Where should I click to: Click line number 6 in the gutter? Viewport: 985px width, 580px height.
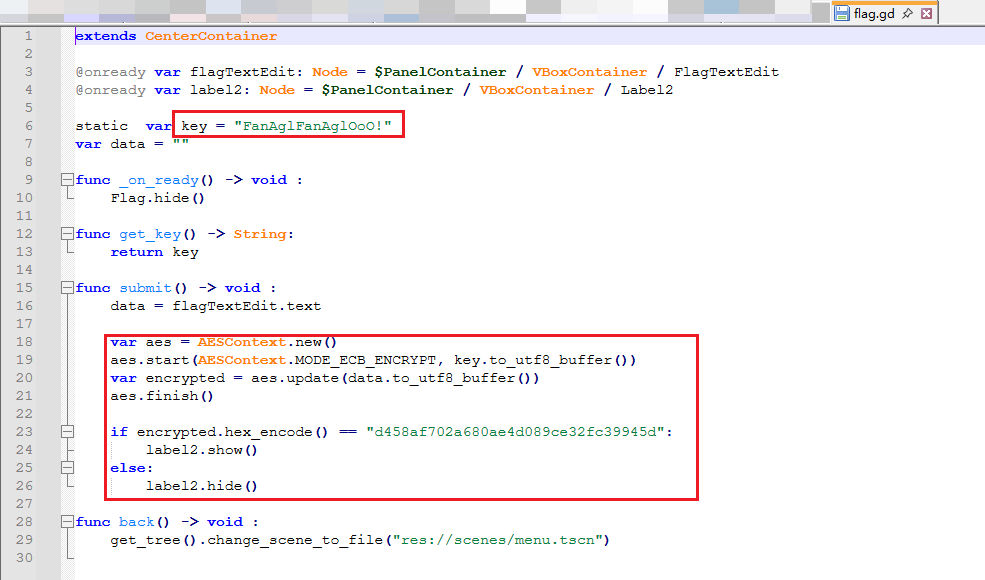point(28,126)
